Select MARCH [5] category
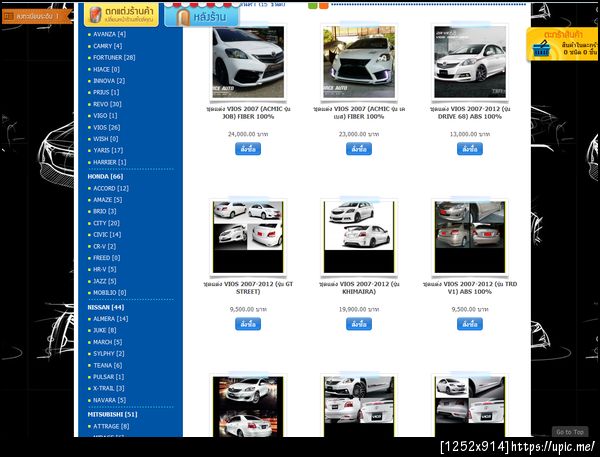The width and height of the screenshot is (600, 457). (108, 342)
